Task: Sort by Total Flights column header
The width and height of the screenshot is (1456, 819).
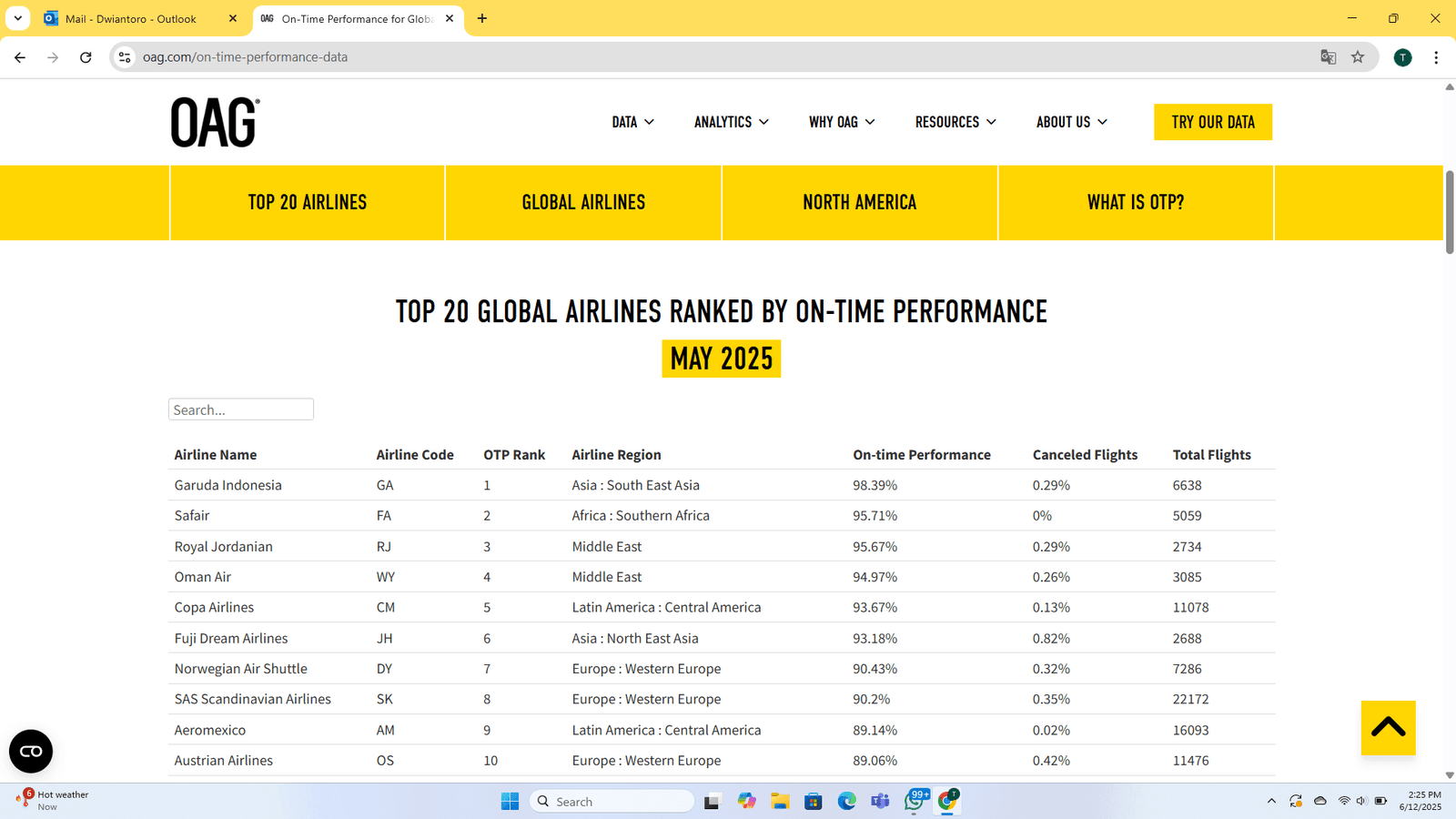Action: 1212,455
